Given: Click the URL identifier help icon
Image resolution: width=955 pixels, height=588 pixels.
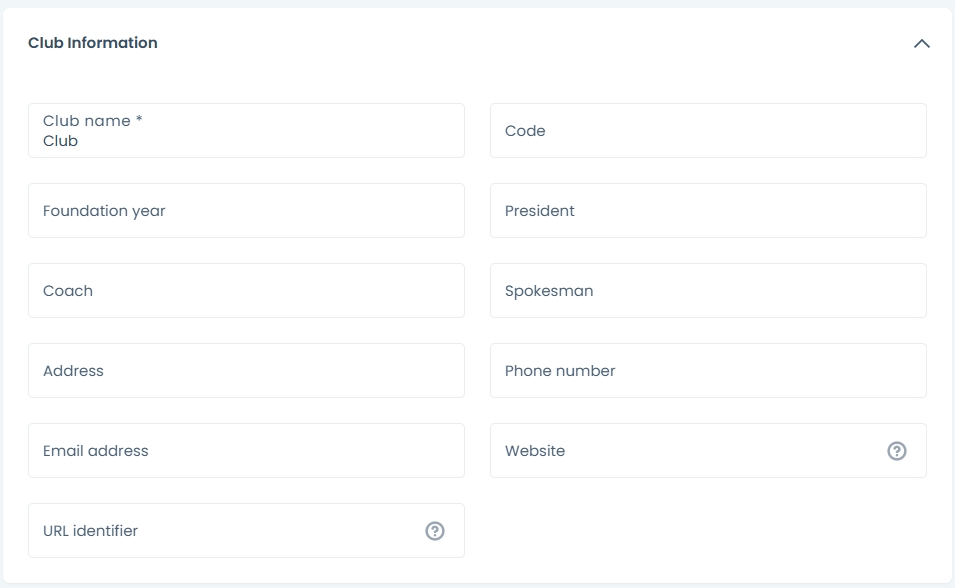Looking at the screenshot, I should pyautogui.click(x=435, y=531).
